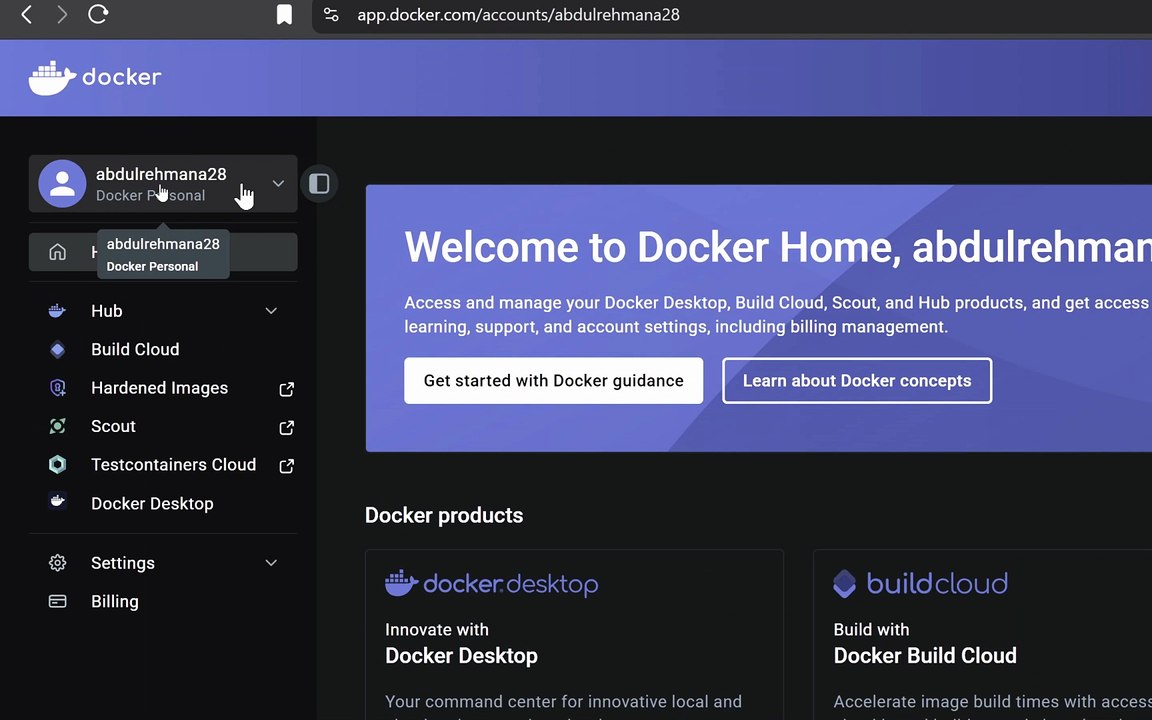Click the Docker whale logo in header

click(x=95, y=77)
